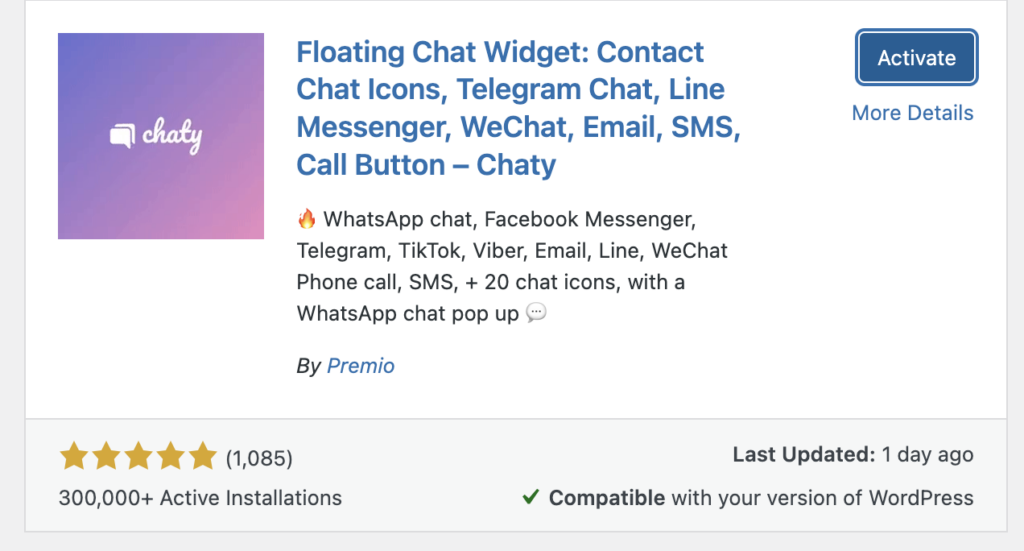Visit the Premio author link
The width and height of the screenshot is (1024, 551).
coord(360,366)
